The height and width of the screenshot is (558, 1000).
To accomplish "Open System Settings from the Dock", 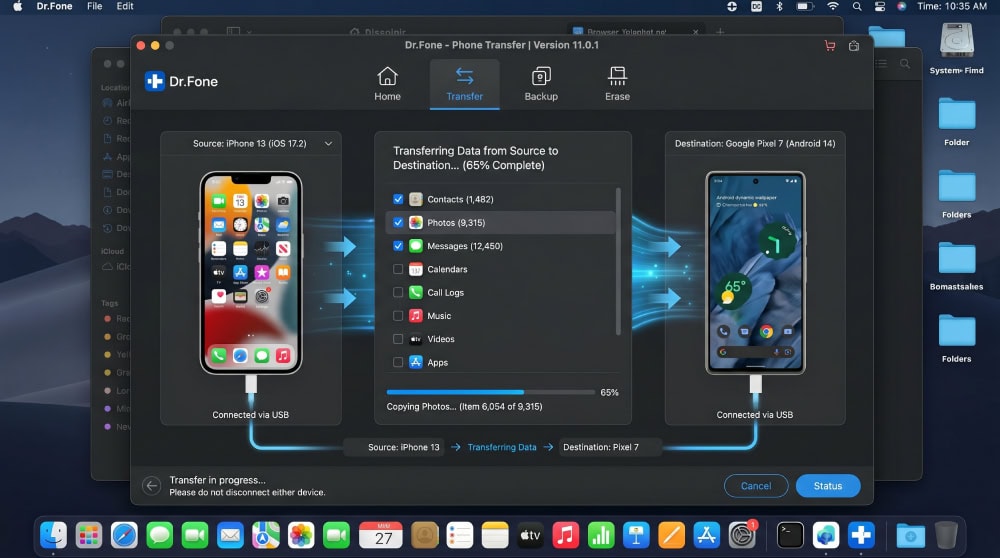I will click(742, 534).
